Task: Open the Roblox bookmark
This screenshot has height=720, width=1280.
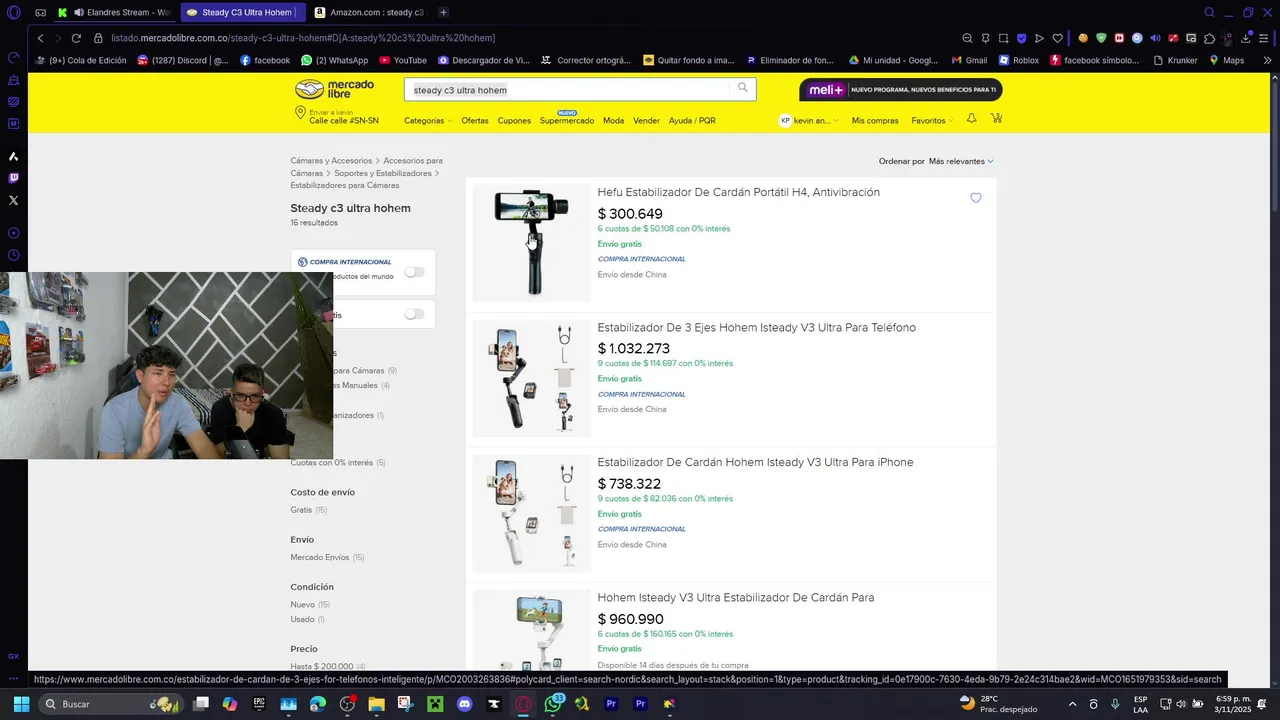Action: (x=1019, y=60)
